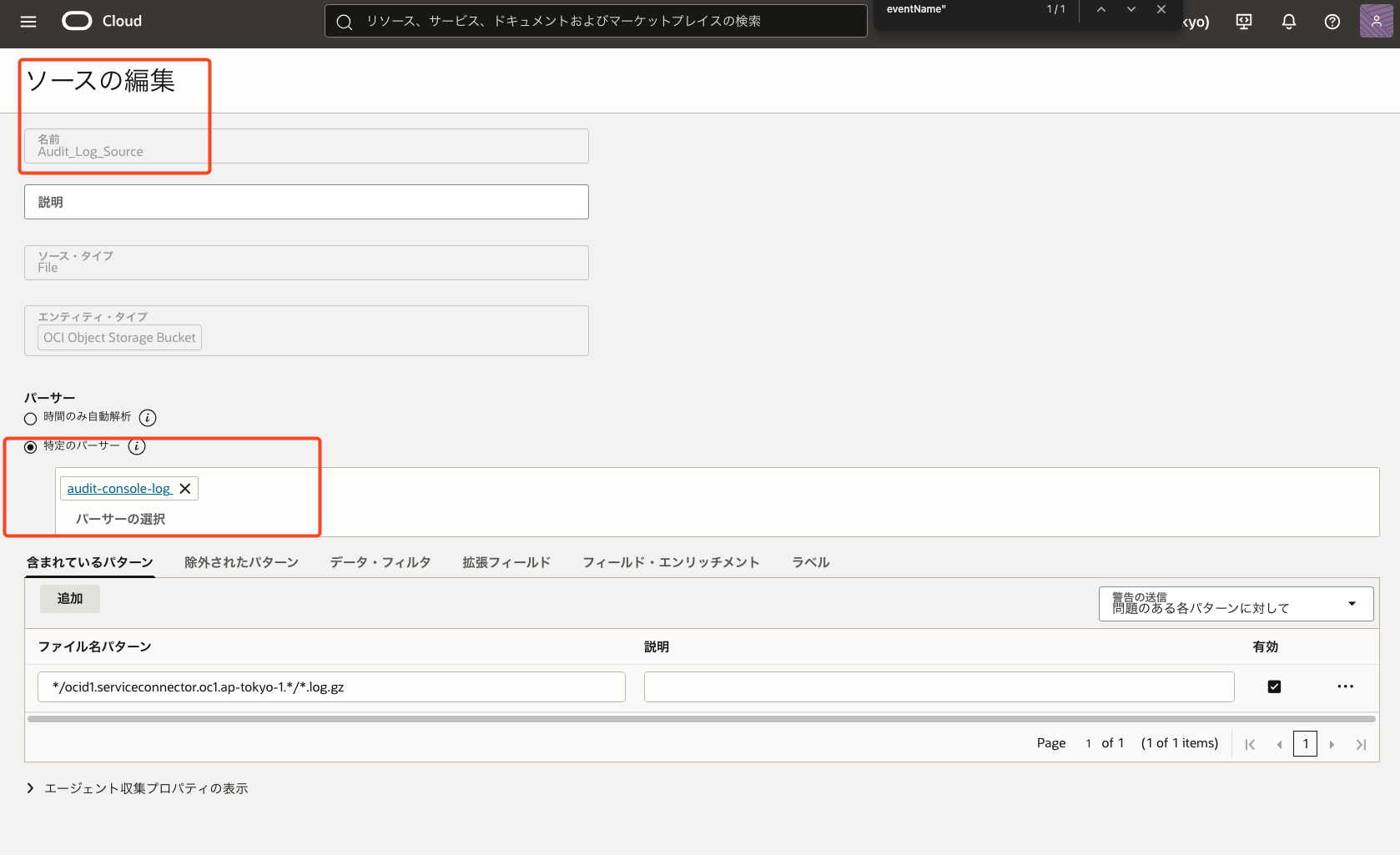Open the hamburger navigation menu

coord(28,22)
